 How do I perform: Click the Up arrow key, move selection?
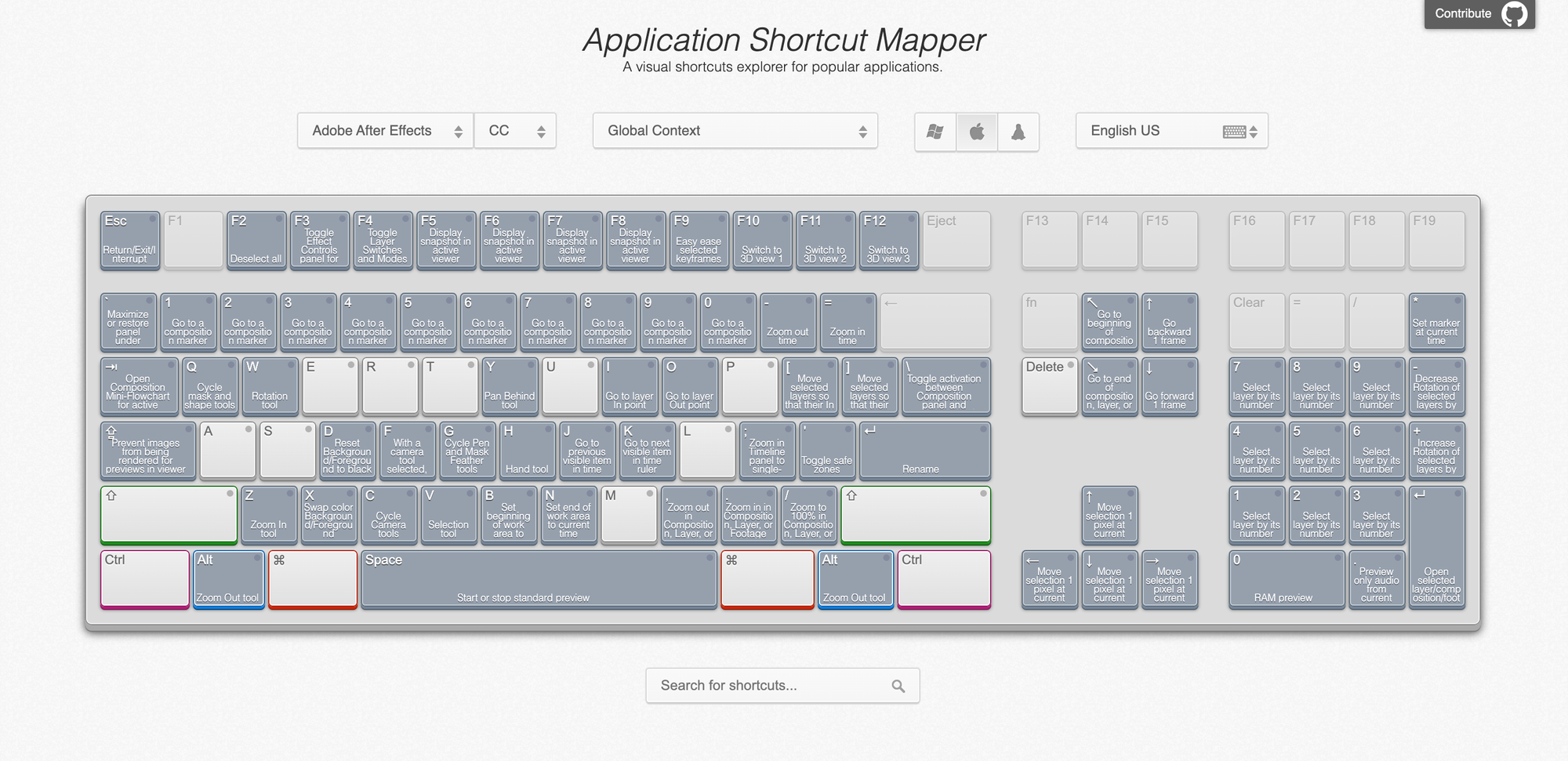click(x=1109, y=515)
